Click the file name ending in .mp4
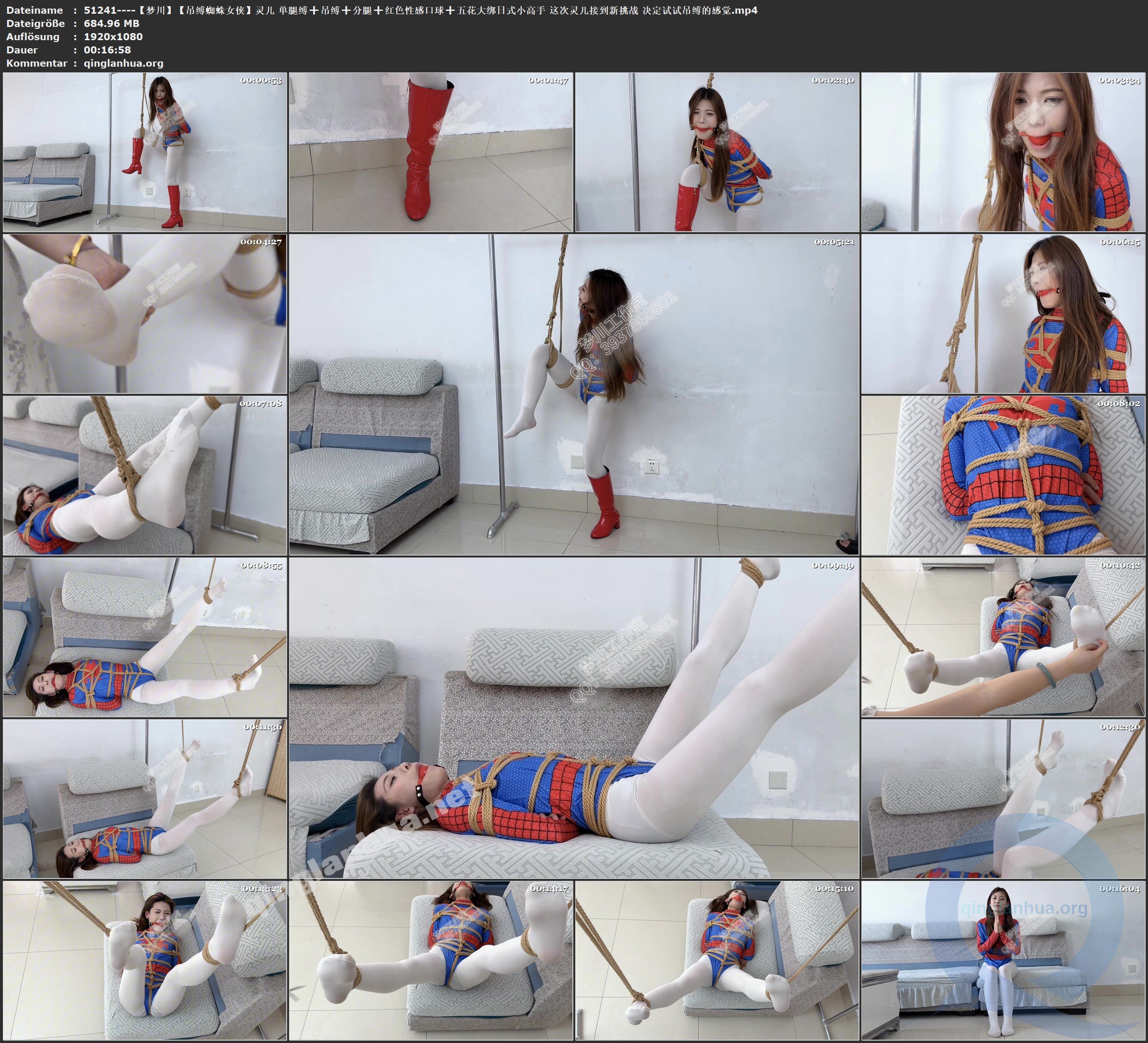 [420, 10]
